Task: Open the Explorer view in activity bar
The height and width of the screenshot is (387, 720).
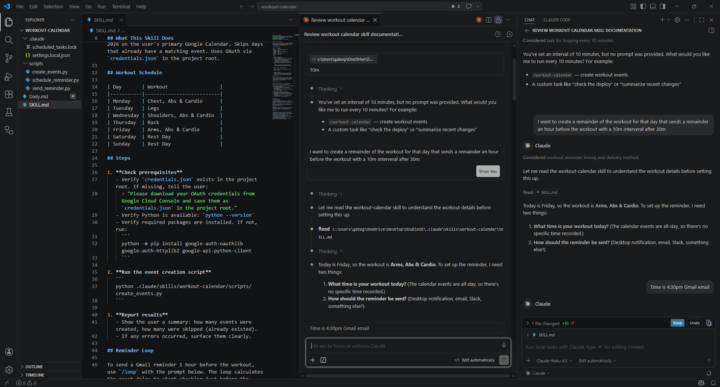Action: tap(9, 22)
